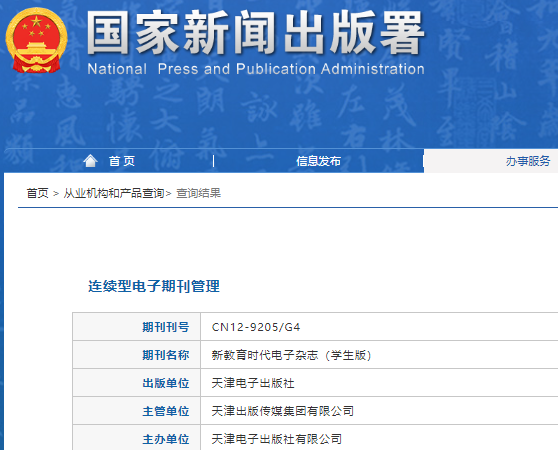Select 新教育时代电子杂志（学生版） value
The width and height of the screenshot is (558, 450).
pyautogui.click(x=291, y=355)
